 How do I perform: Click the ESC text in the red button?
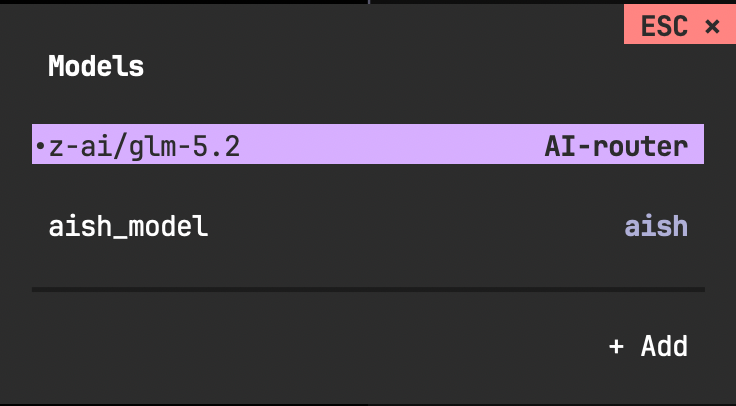pos(664,26)
